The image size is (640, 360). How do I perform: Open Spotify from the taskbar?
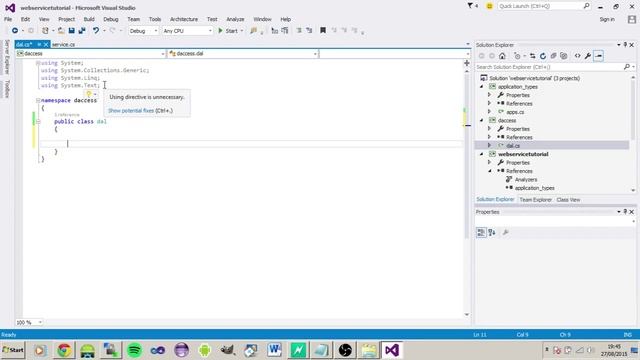(134, 350)
